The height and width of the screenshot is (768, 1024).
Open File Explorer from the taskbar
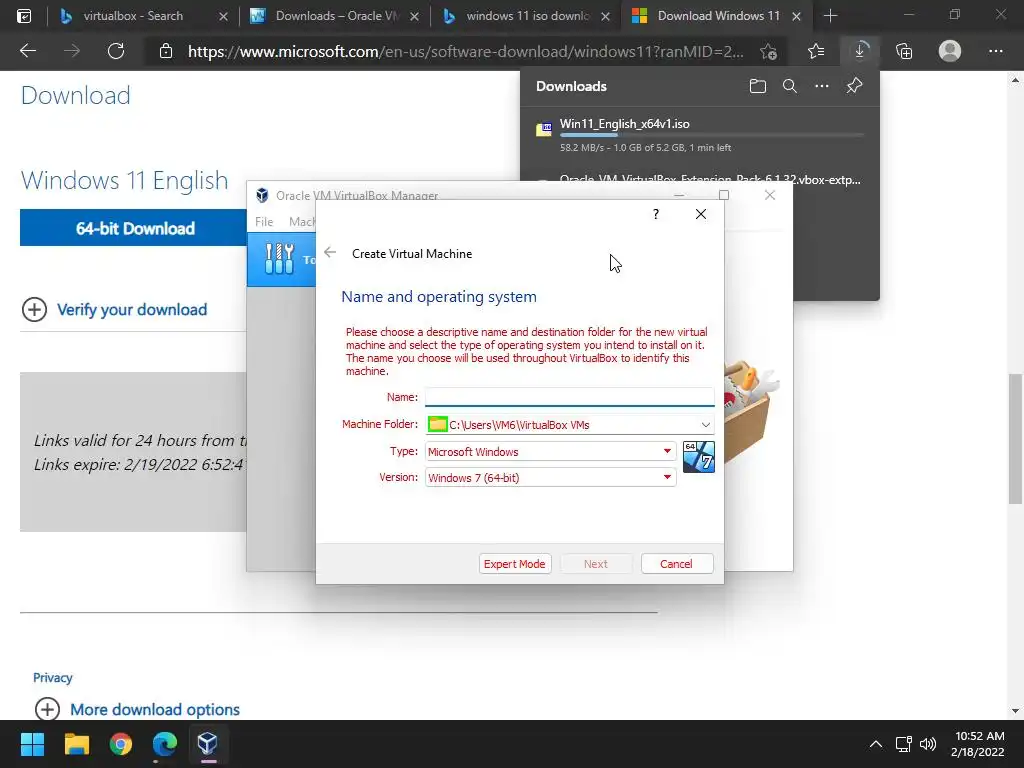(76, 744)
